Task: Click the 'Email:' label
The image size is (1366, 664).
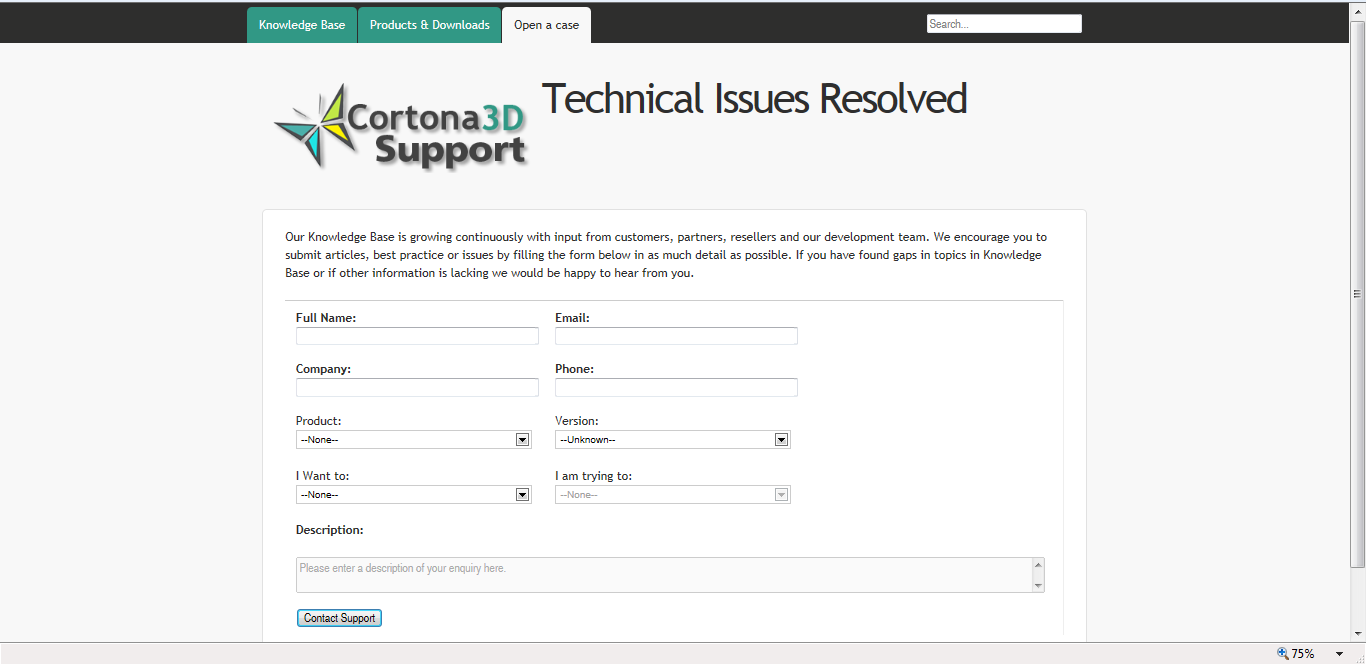Action: [572, 318]
